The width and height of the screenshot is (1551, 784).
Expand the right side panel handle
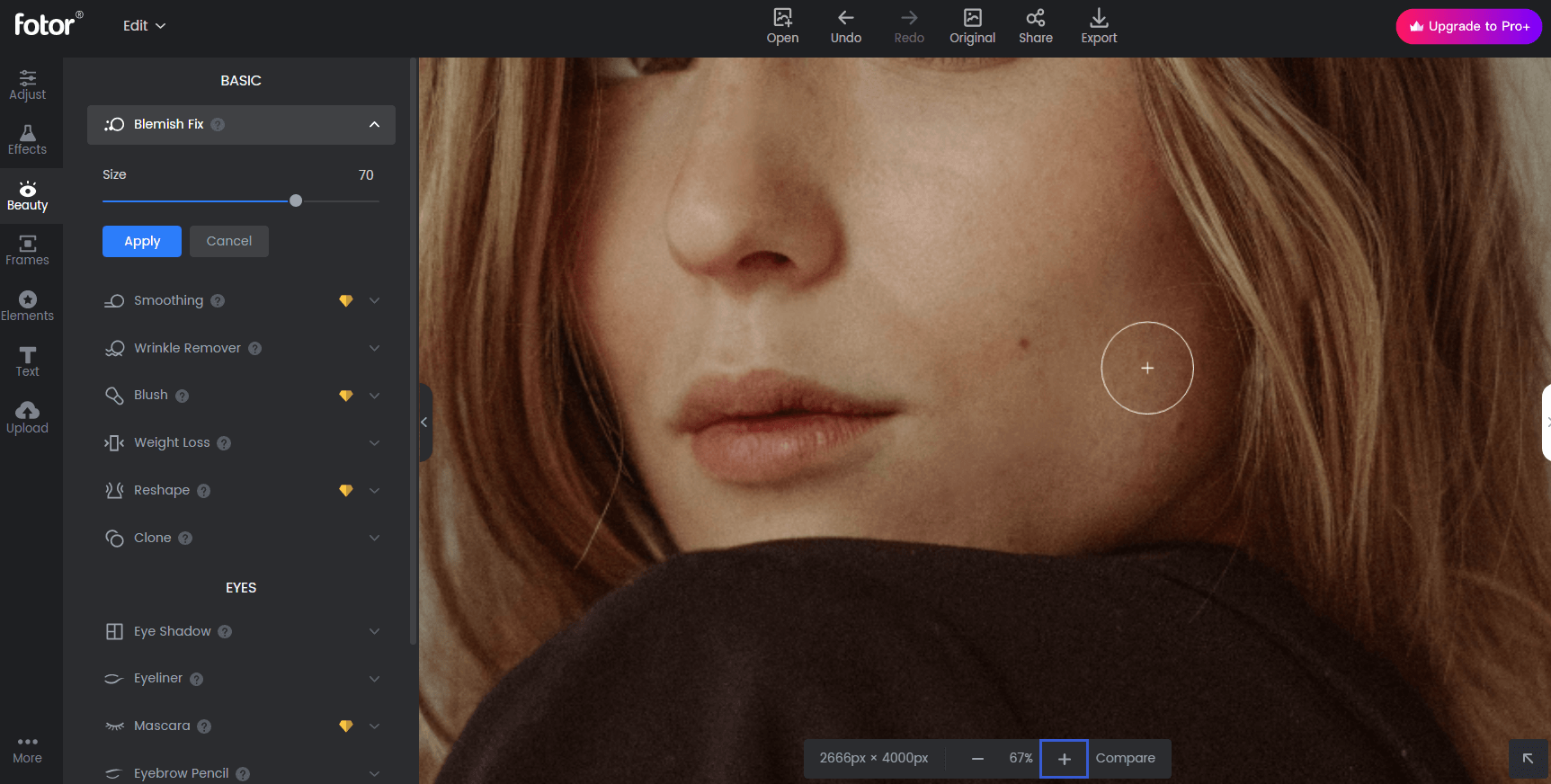click(1547, 422)
